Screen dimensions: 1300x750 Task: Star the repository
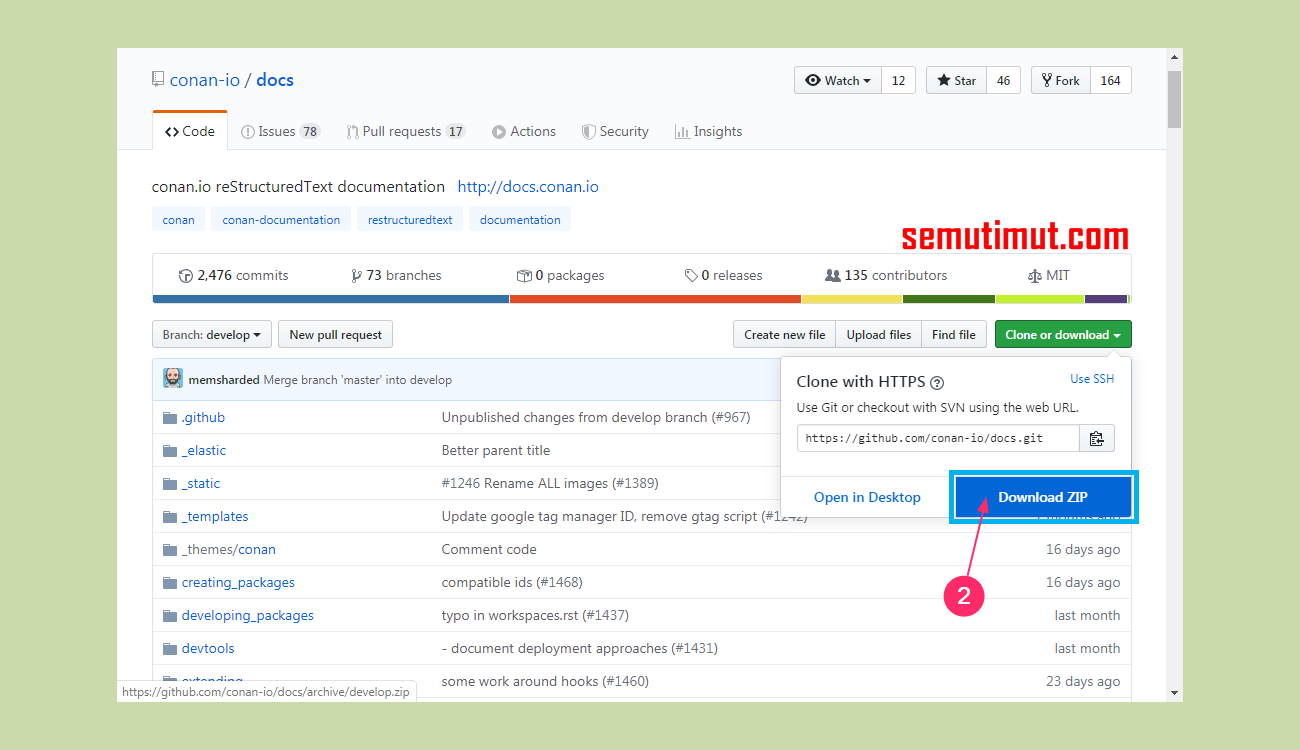tap(956, 81)
